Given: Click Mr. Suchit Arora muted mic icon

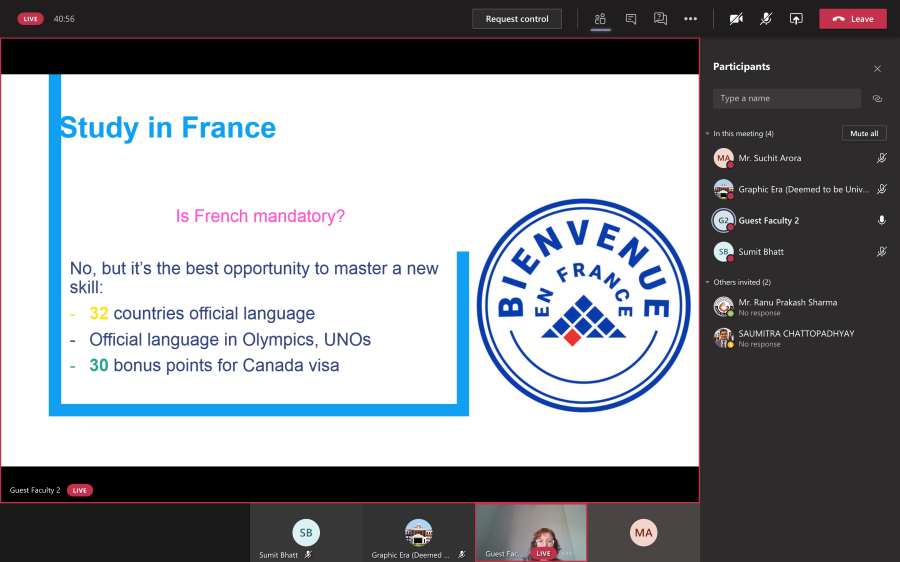Looking at the screenshot, I should tap(881, 158).
